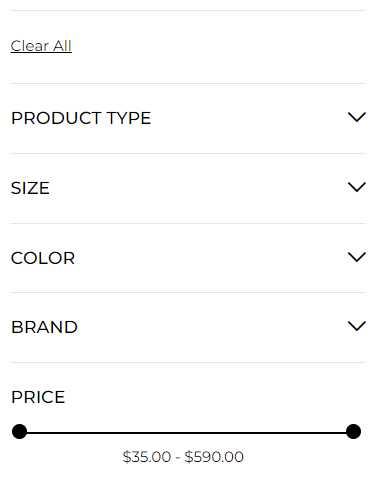Click the minimum price slider handle
This screenshot has height=490, width=377.
click(19, 432)
